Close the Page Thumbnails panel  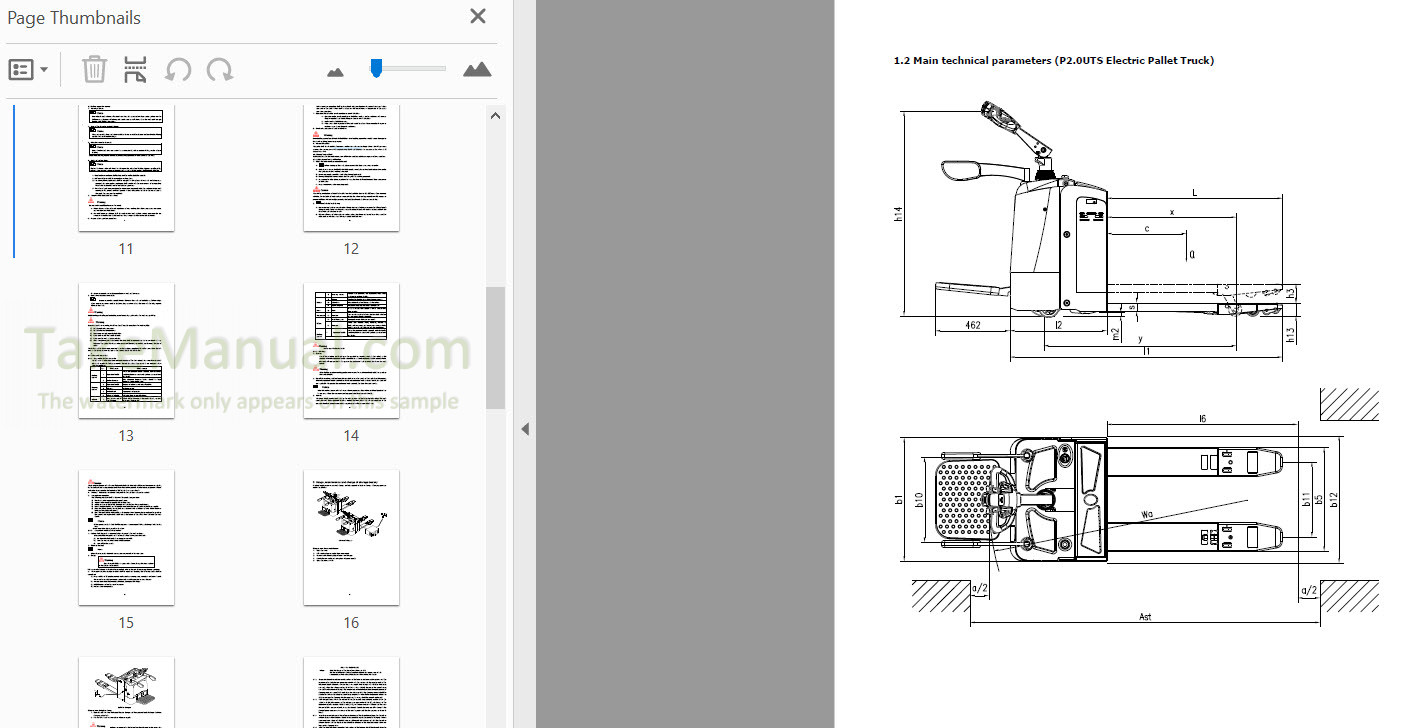point(477,16)
